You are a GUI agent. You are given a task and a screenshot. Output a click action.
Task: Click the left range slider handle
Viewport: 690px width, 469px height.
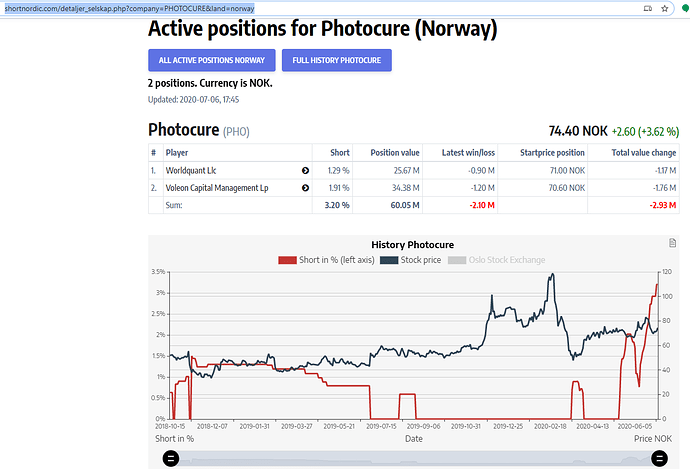pos(171,458)
